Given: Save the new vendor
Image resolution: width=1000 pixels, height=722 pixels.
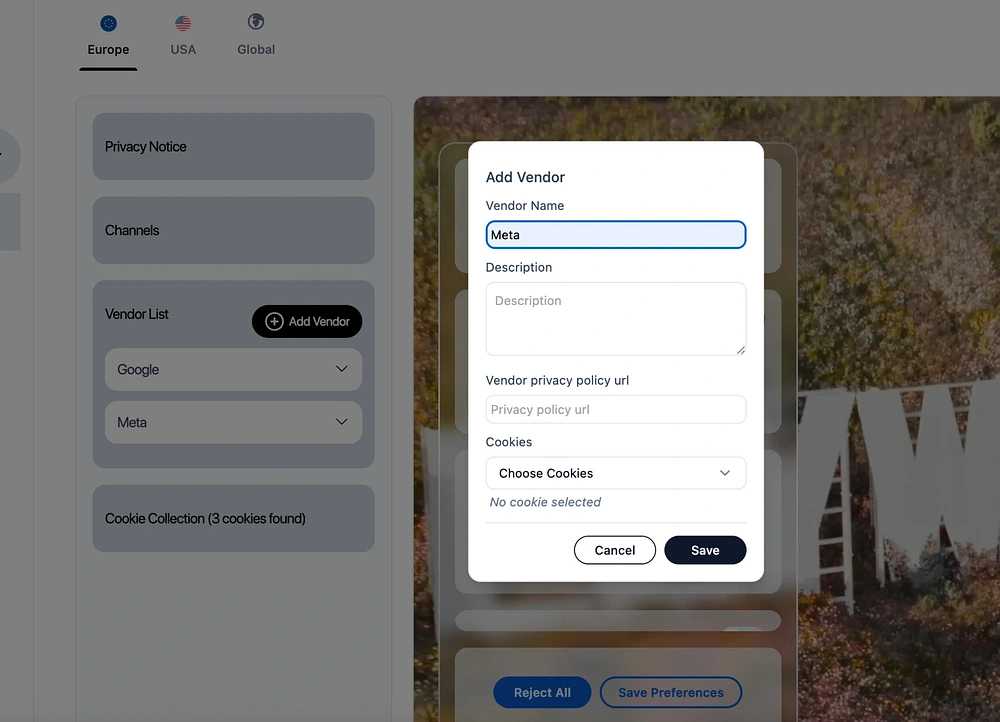Looking at the screenshot, I should click(x=705, y=550).
